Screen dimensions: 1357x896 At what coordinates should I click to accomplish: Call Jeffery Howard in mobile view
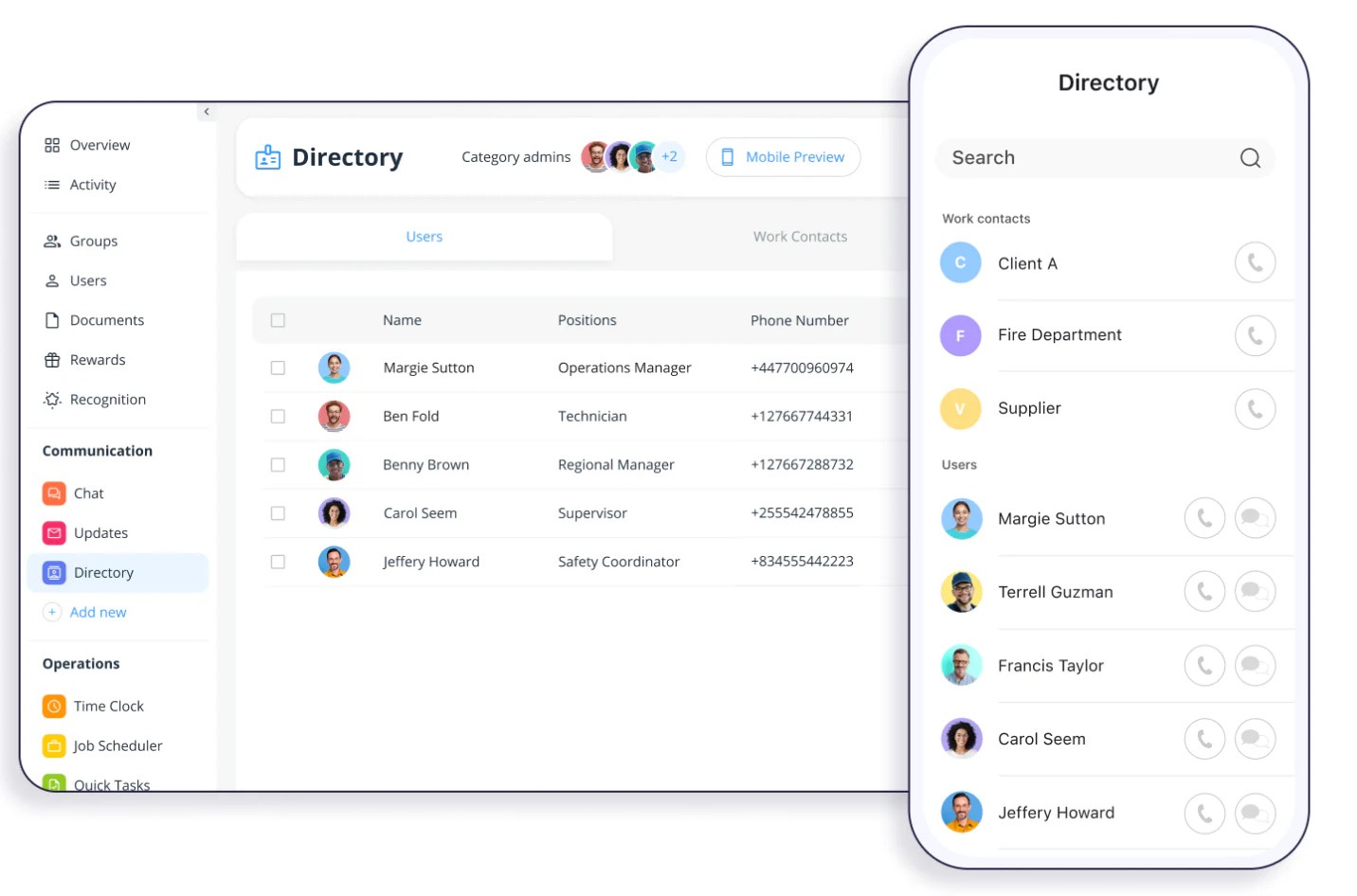1204,813
